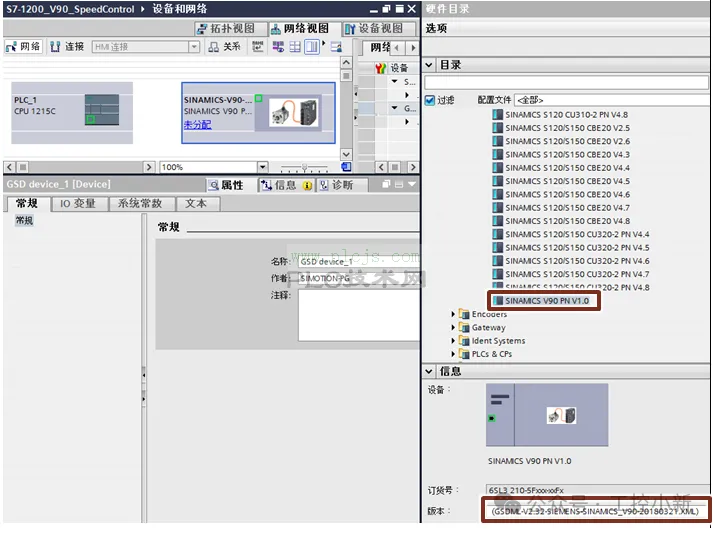Collapse the 信息 (Information) section

click(429, 372)
